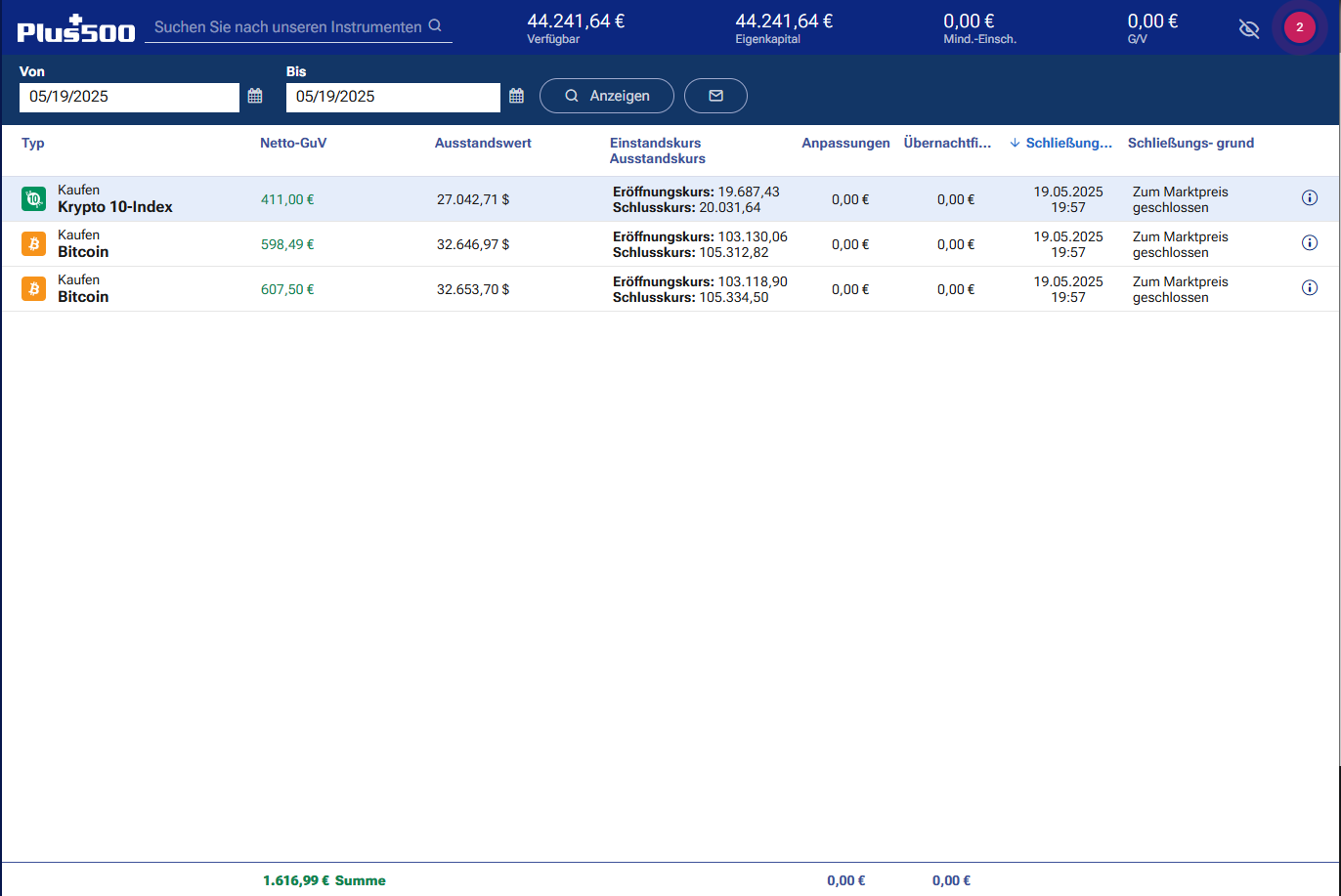The height and width of the screenshot is (896, 1341).
Task: Open info for Krypto 10-Index trade
Action: pos(1310,198)
